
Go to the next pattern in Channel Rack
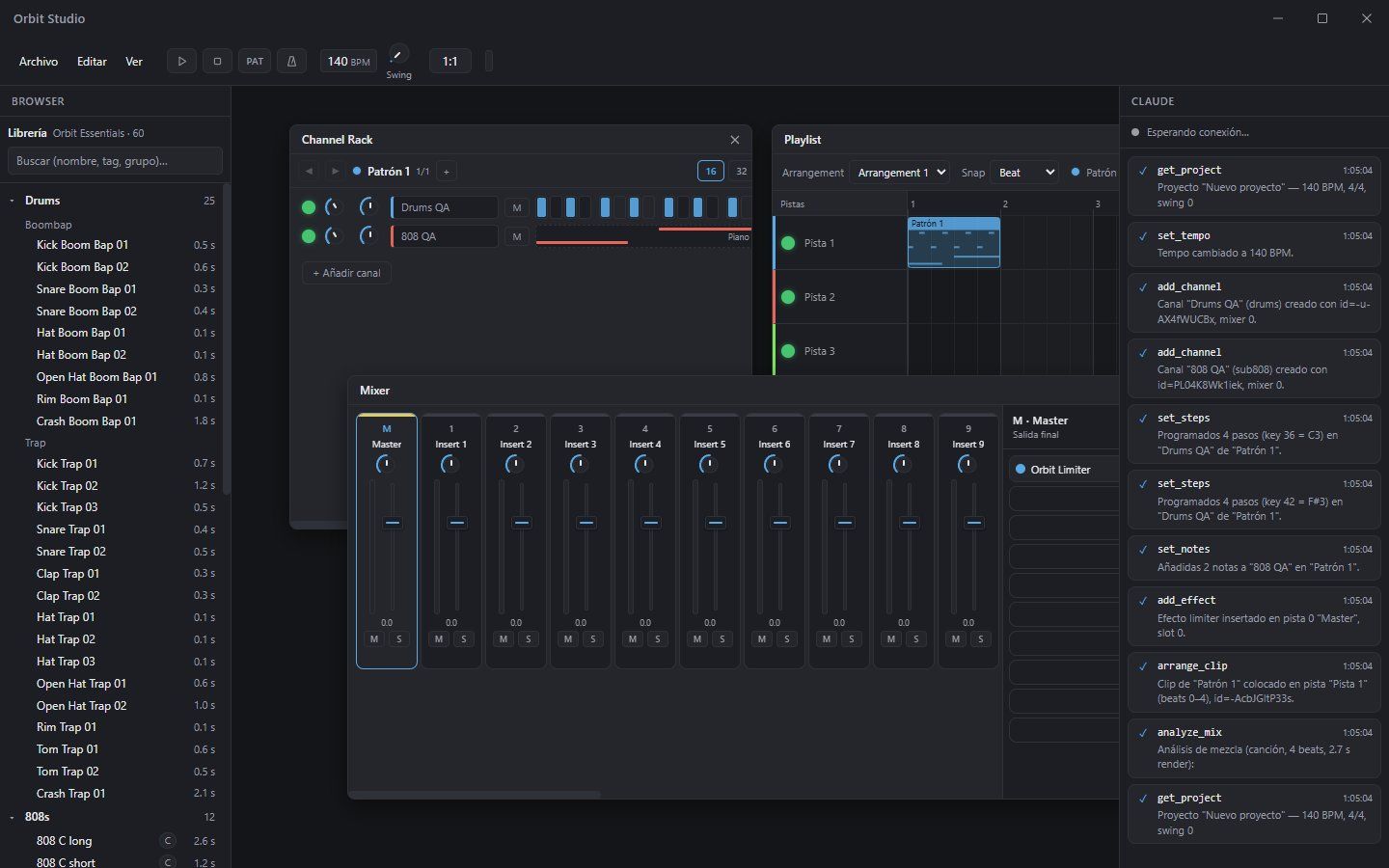click(335, 171)
